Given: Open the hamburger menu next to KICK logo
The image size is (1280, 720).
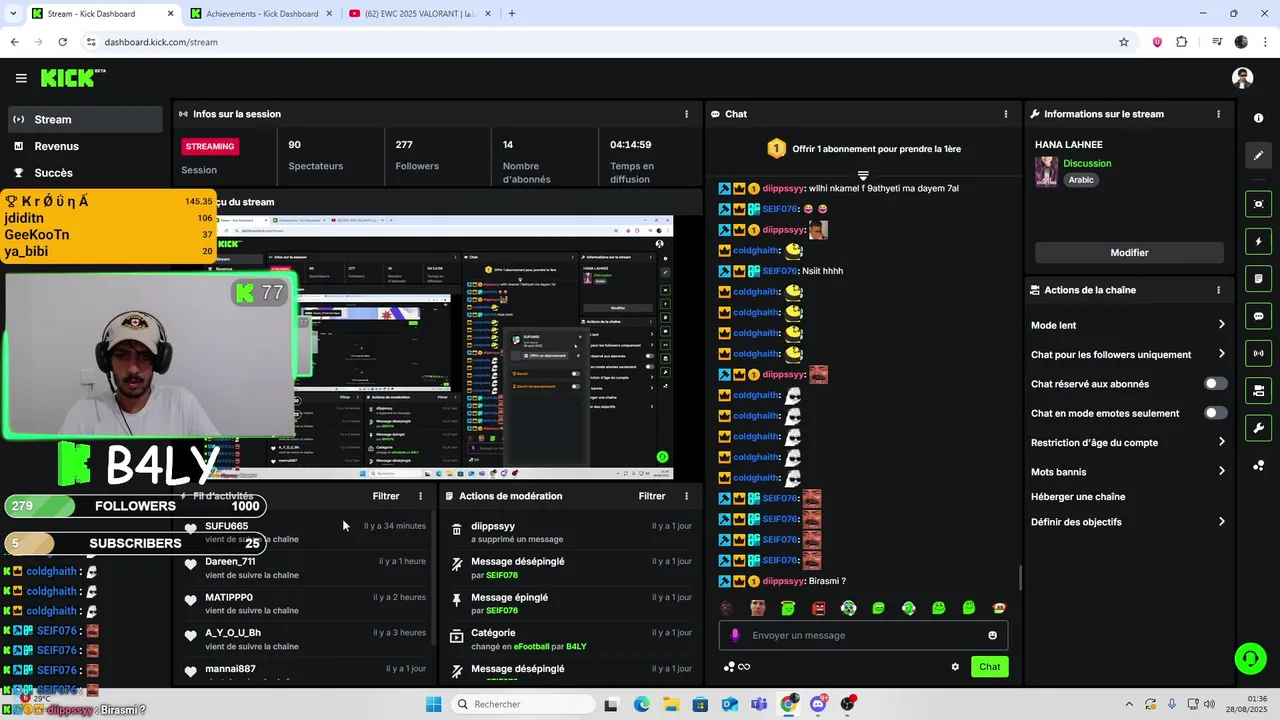Looking at the screenshot, I should [21, 78].
